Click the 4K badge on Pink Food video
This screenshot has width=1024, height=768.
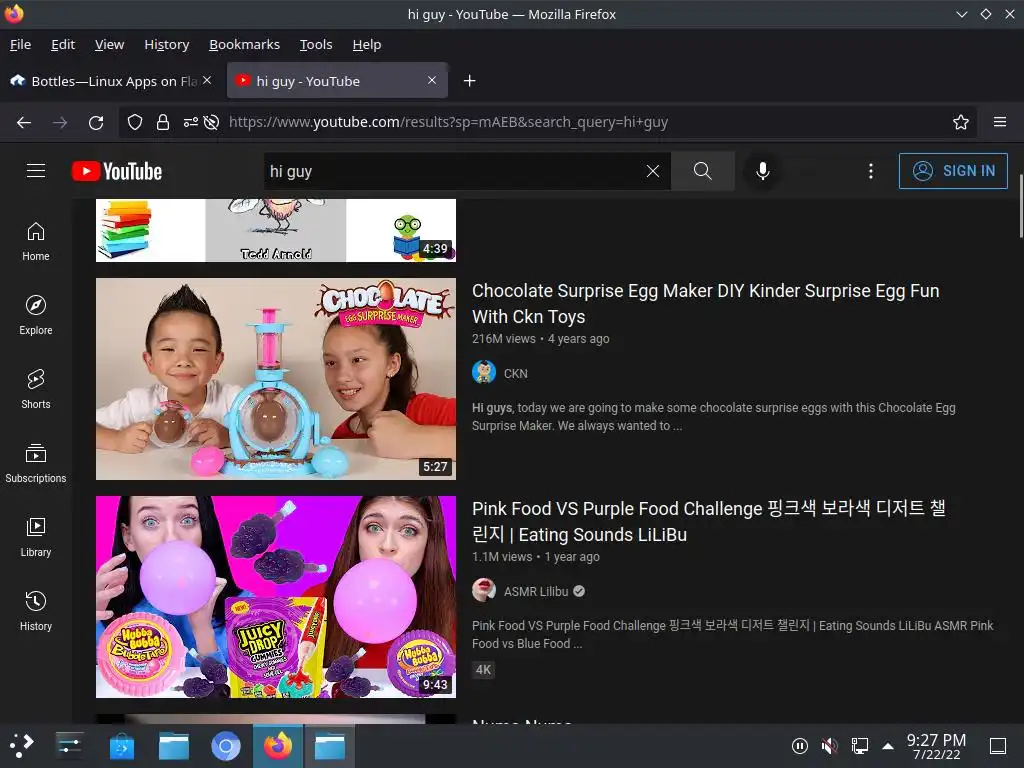click(x=483, y=669)
